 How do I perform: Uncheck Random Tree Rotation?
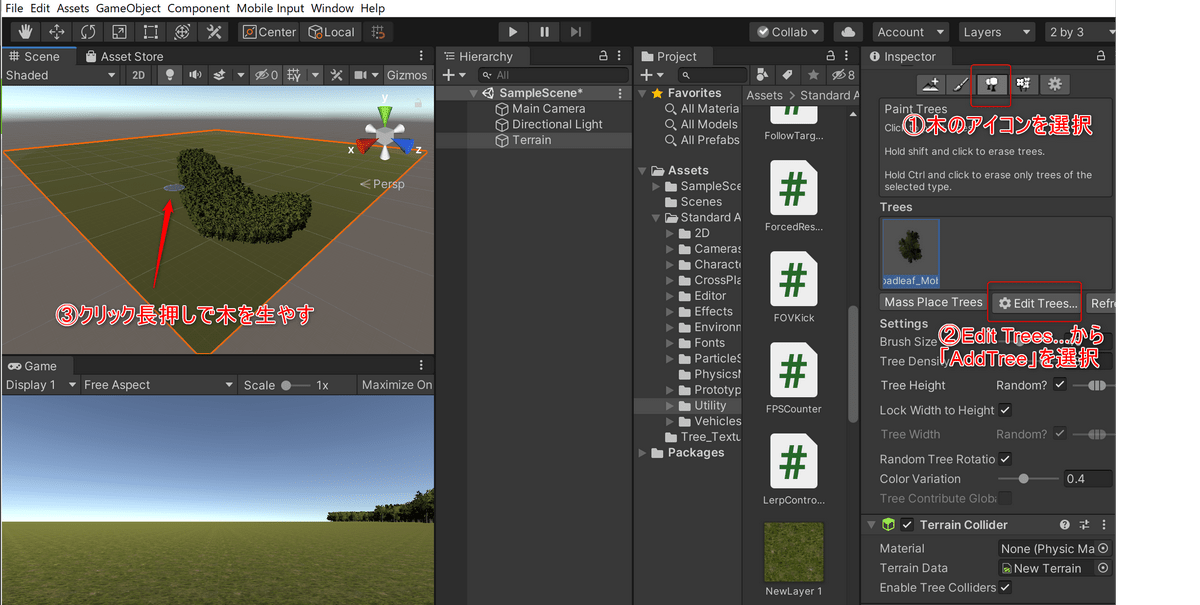tap(1005, 459)
